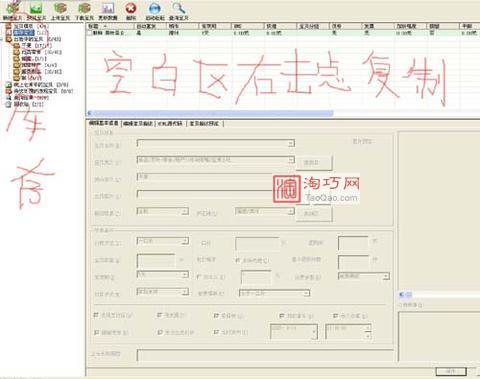This screenshot has width=480, height=379.
Task: Open the long dropdown beside the category button
Action: coord(216,160)
